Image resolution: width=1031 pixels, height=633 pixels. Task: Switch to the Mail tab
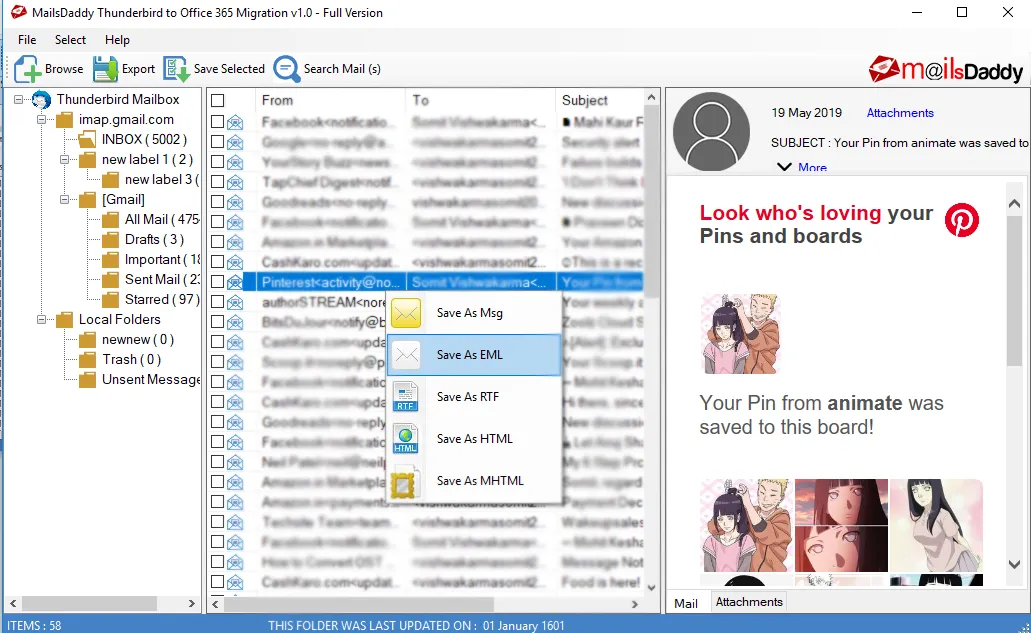(x=686, y=603)
